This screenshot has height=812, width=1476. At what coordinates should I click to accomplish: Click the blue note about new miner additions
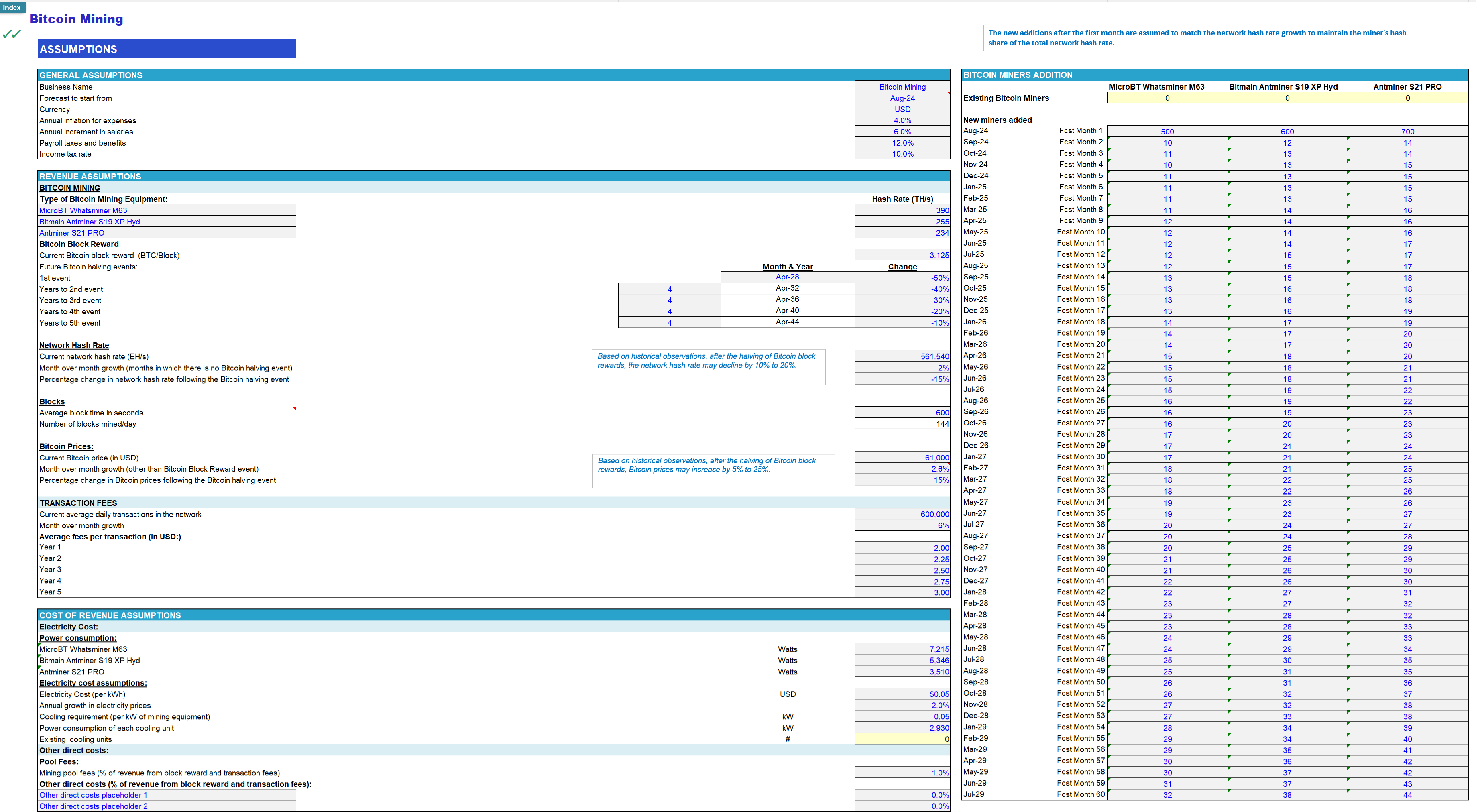tap(1201, 38)
